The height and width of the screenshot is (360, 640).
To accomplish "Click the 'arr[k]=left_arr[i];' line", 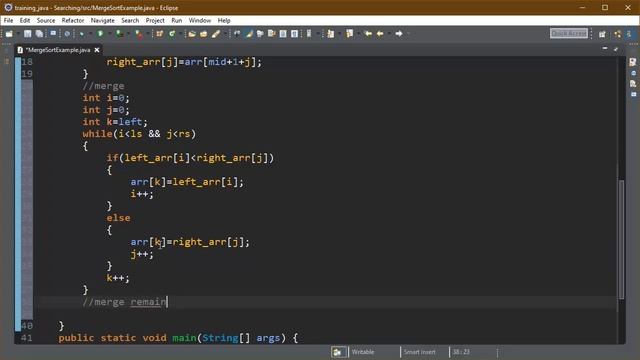I will [x=187, y=182].
